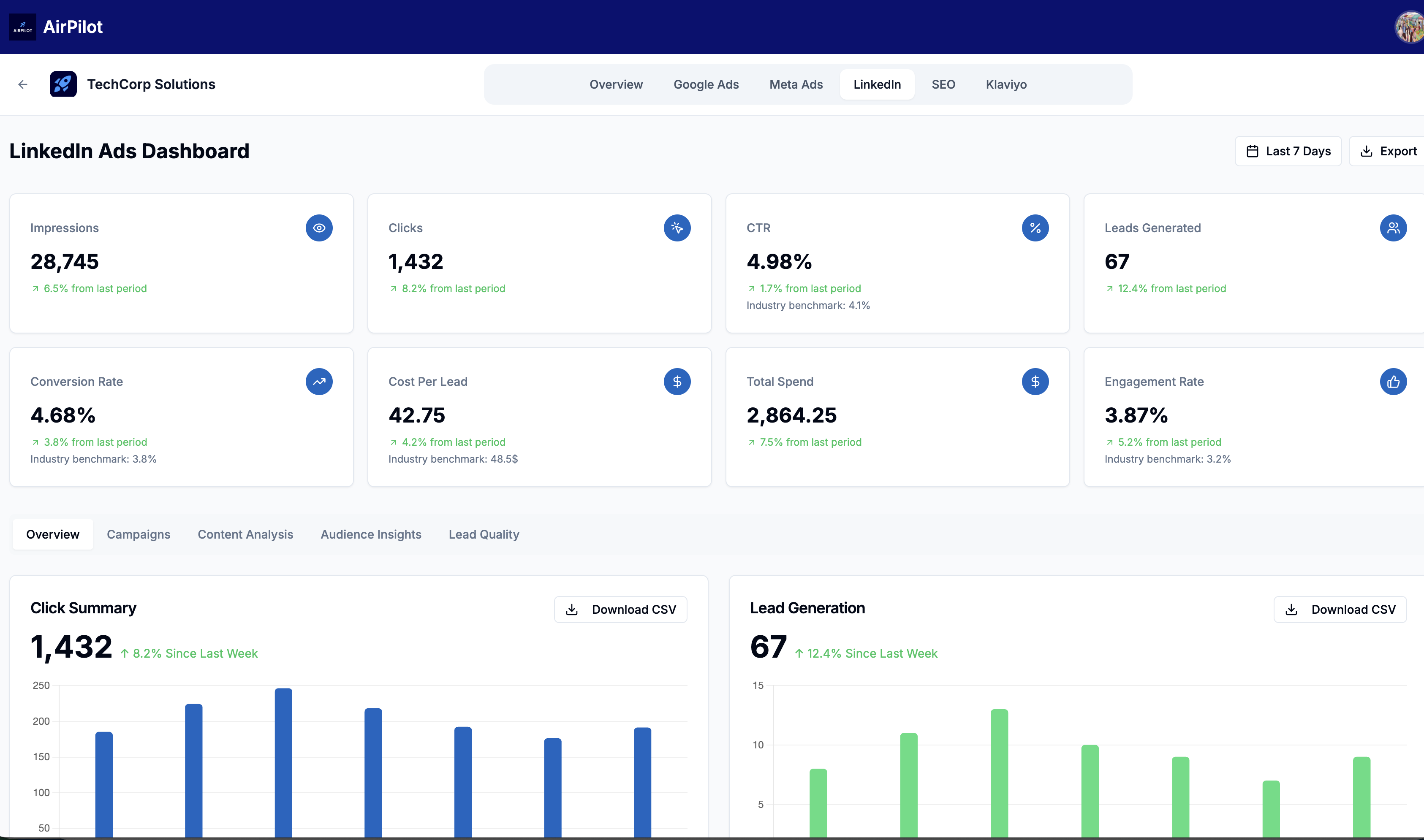Click the Clicks cursor icon

(677, 228)
